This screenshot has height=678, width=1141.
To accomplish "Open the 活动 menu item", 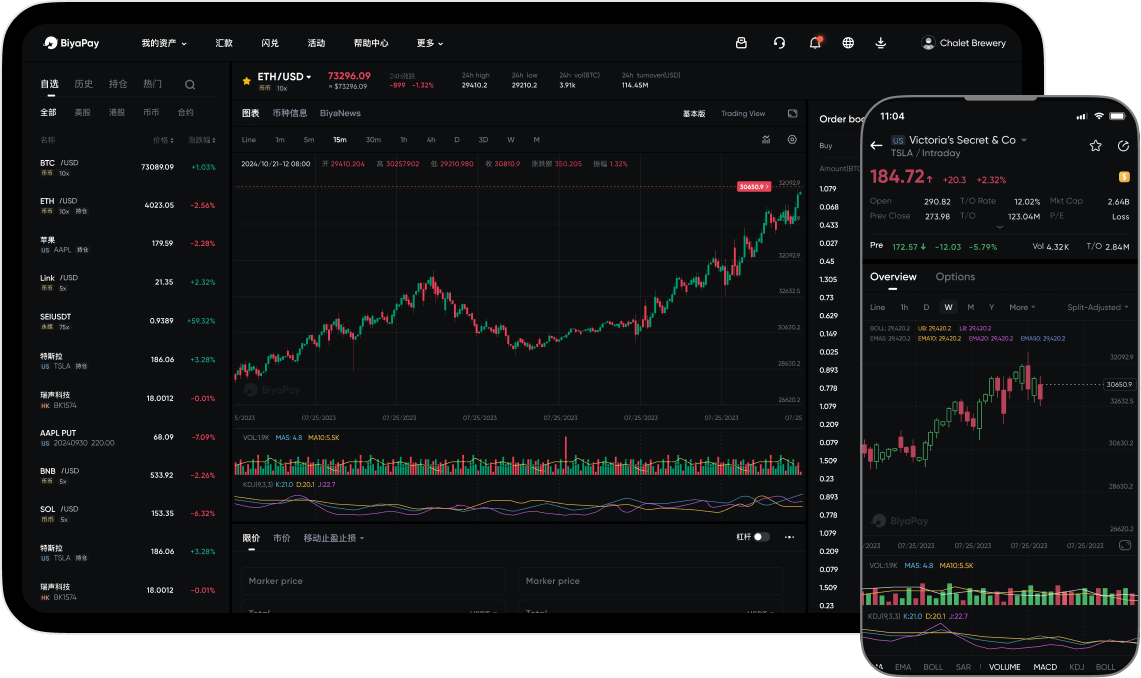I will coord(316,43).
